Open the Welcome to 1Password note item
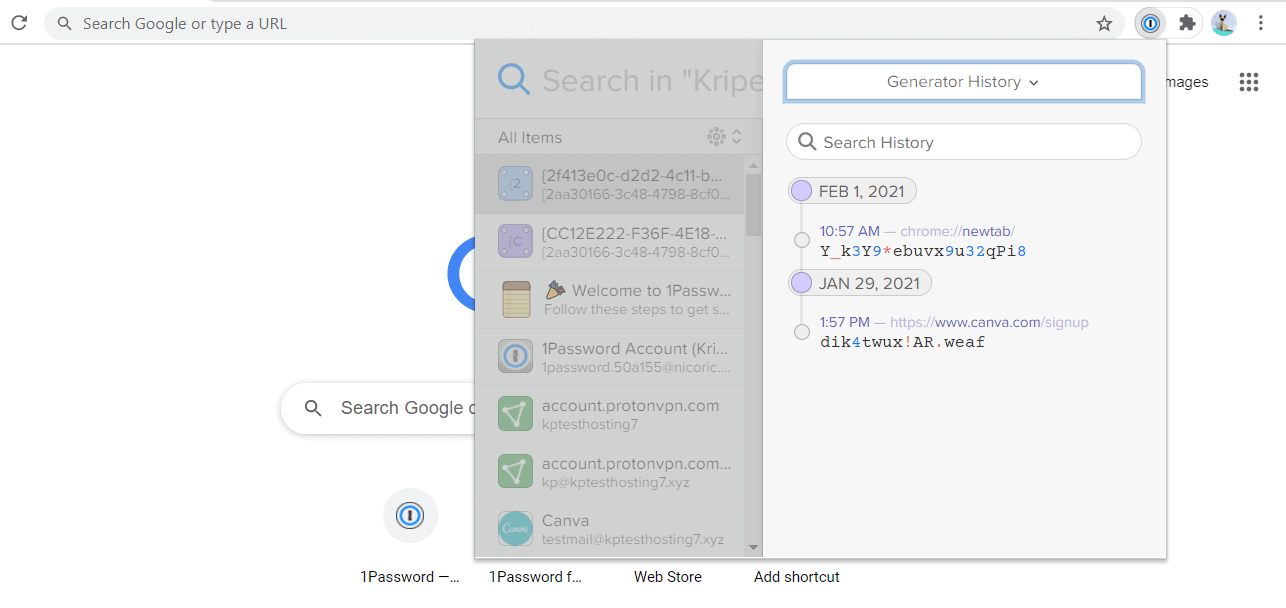This screenshot has width=1286, height=608. click(x=610, y=299)
